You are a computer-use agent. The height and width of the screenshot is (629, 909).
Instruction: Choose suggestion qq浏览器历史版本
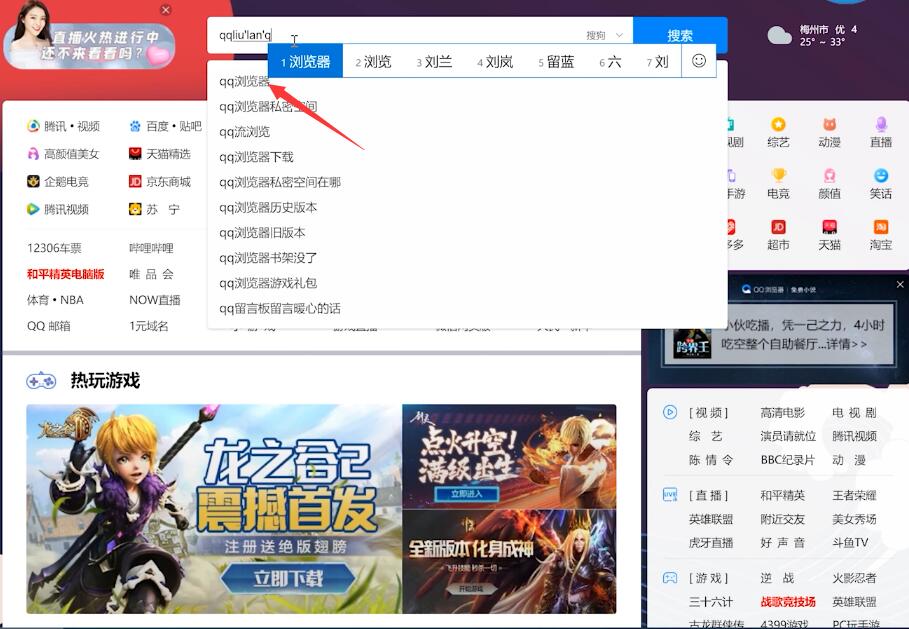[x=268, y=208]
